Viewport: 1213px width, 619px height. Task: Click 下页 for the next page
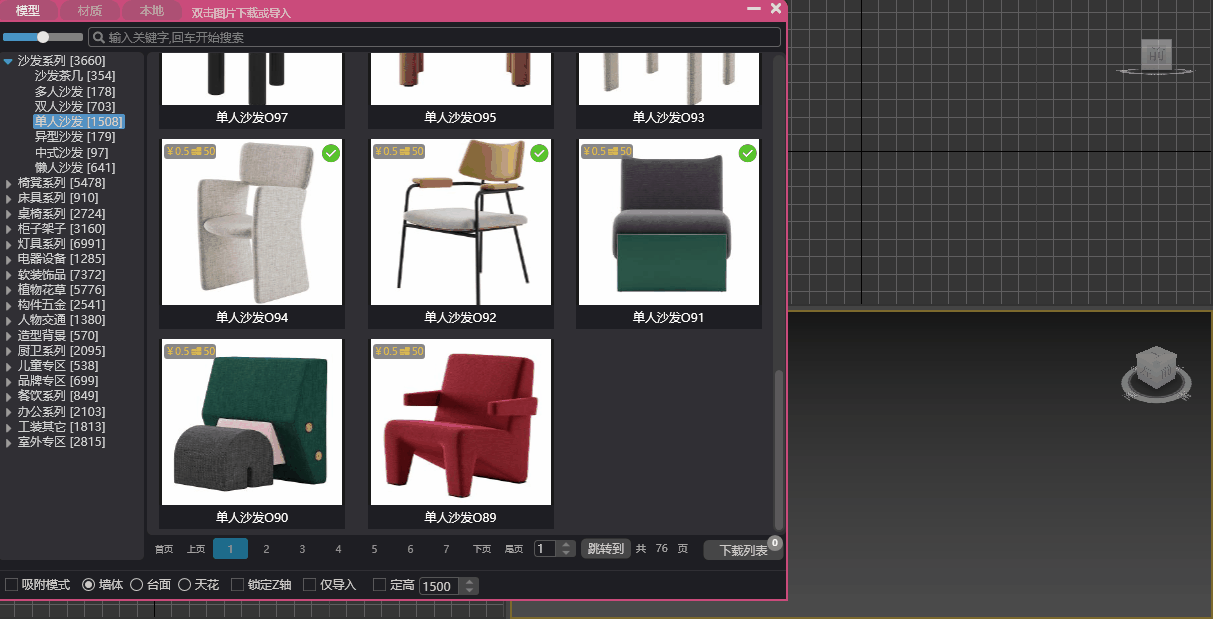pos(482,549)
